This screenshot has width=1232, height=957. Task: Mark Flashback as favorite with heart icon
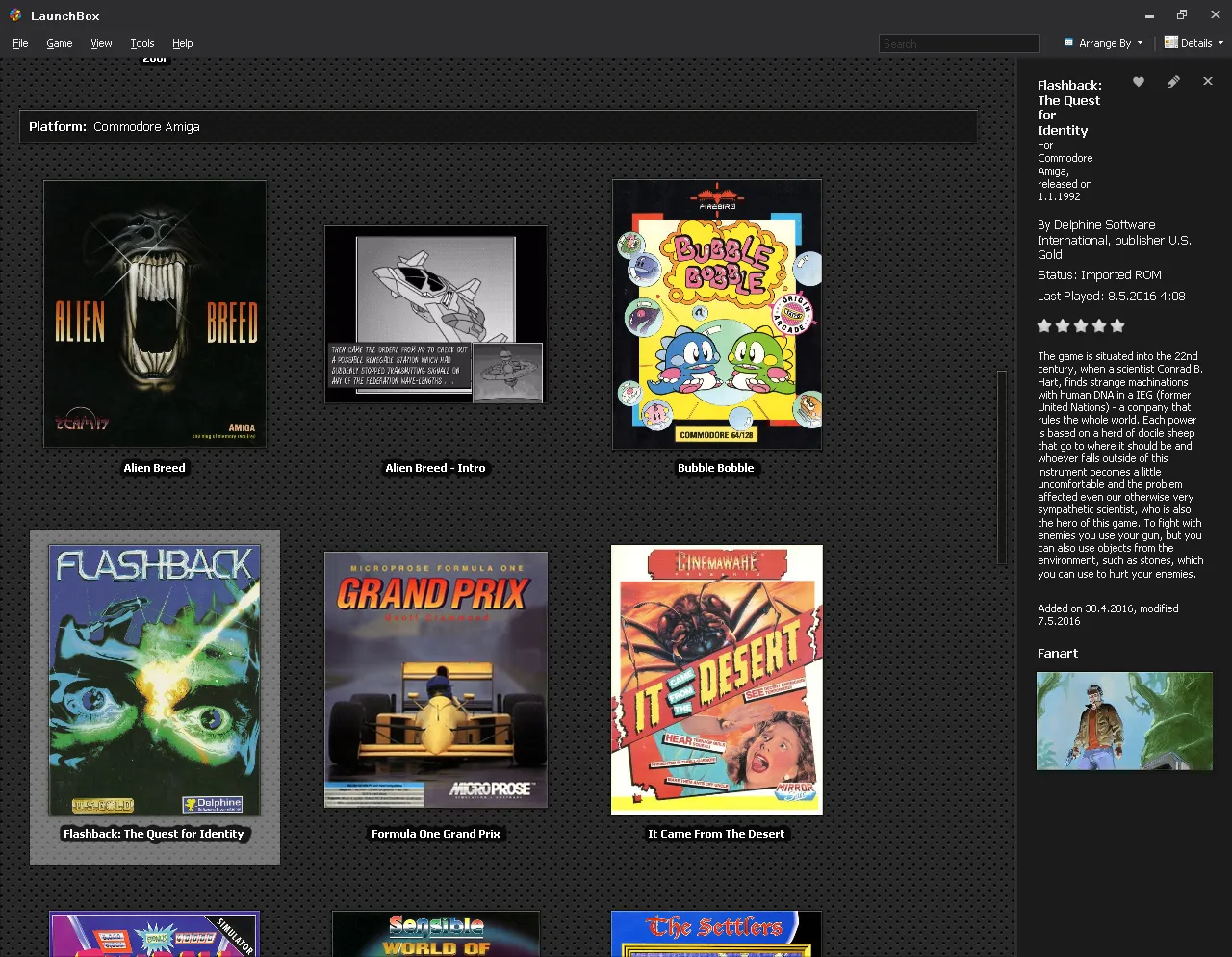coord(1139,82)
